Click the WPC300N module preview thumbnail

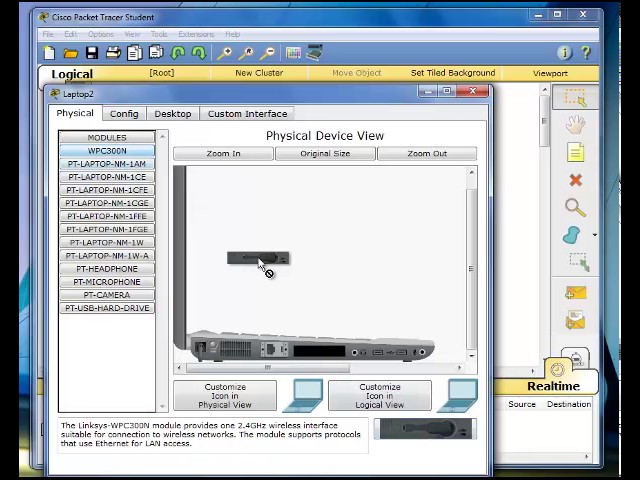point(425,429)
